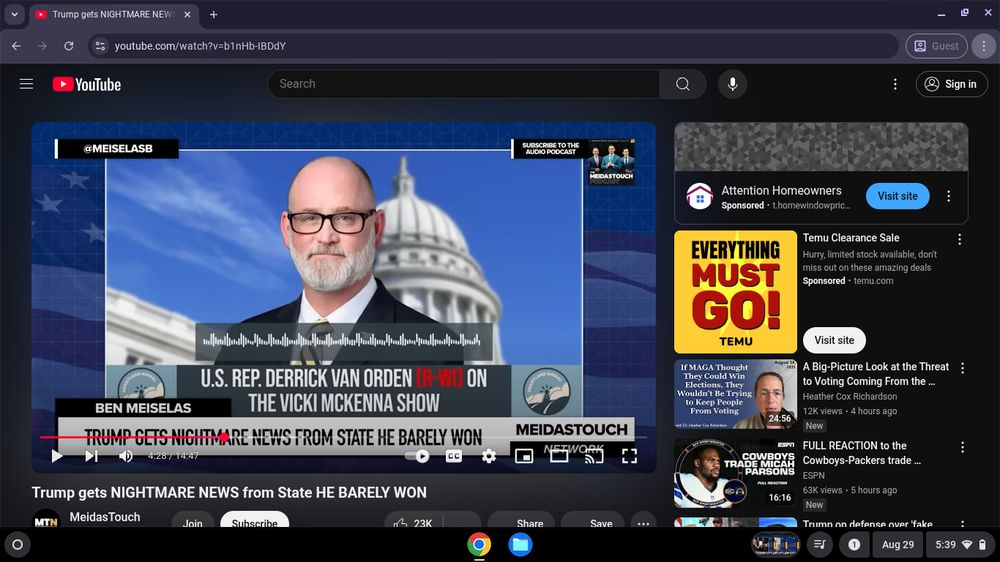Visit the Attention Homeowners ad site

click(897, 196)
